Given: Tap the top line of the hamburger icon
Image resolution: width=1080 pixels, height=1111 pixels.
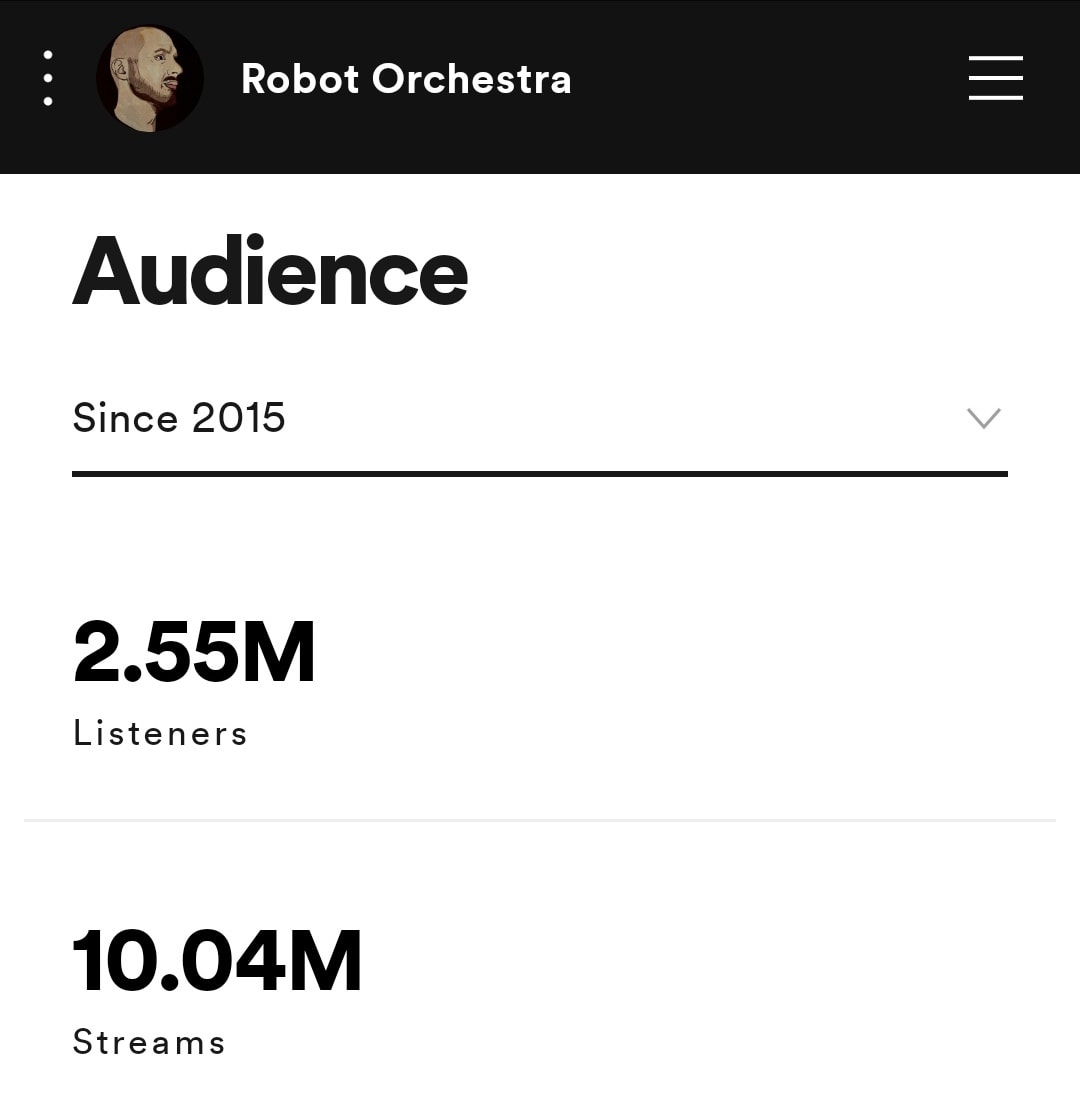Looking at the screenshot, I should click(x=996, y=57).
